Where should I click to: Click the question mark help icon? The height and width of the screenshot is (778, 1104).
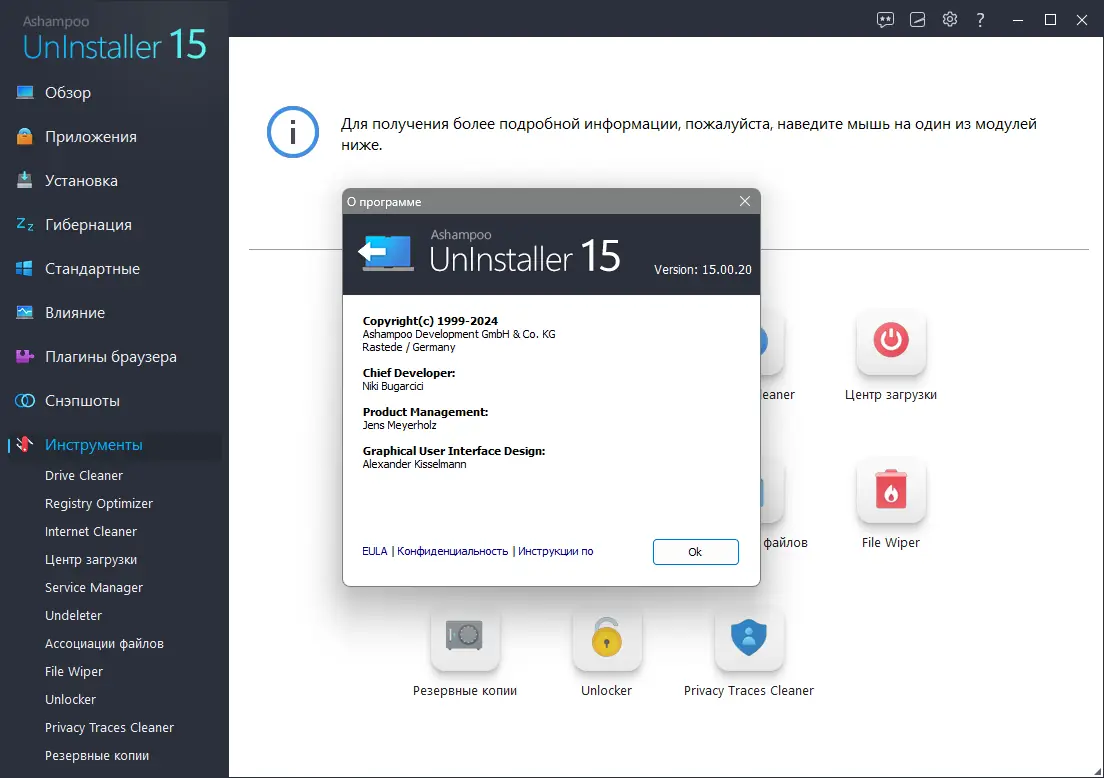pyautogui.click(x=980, y=19)
